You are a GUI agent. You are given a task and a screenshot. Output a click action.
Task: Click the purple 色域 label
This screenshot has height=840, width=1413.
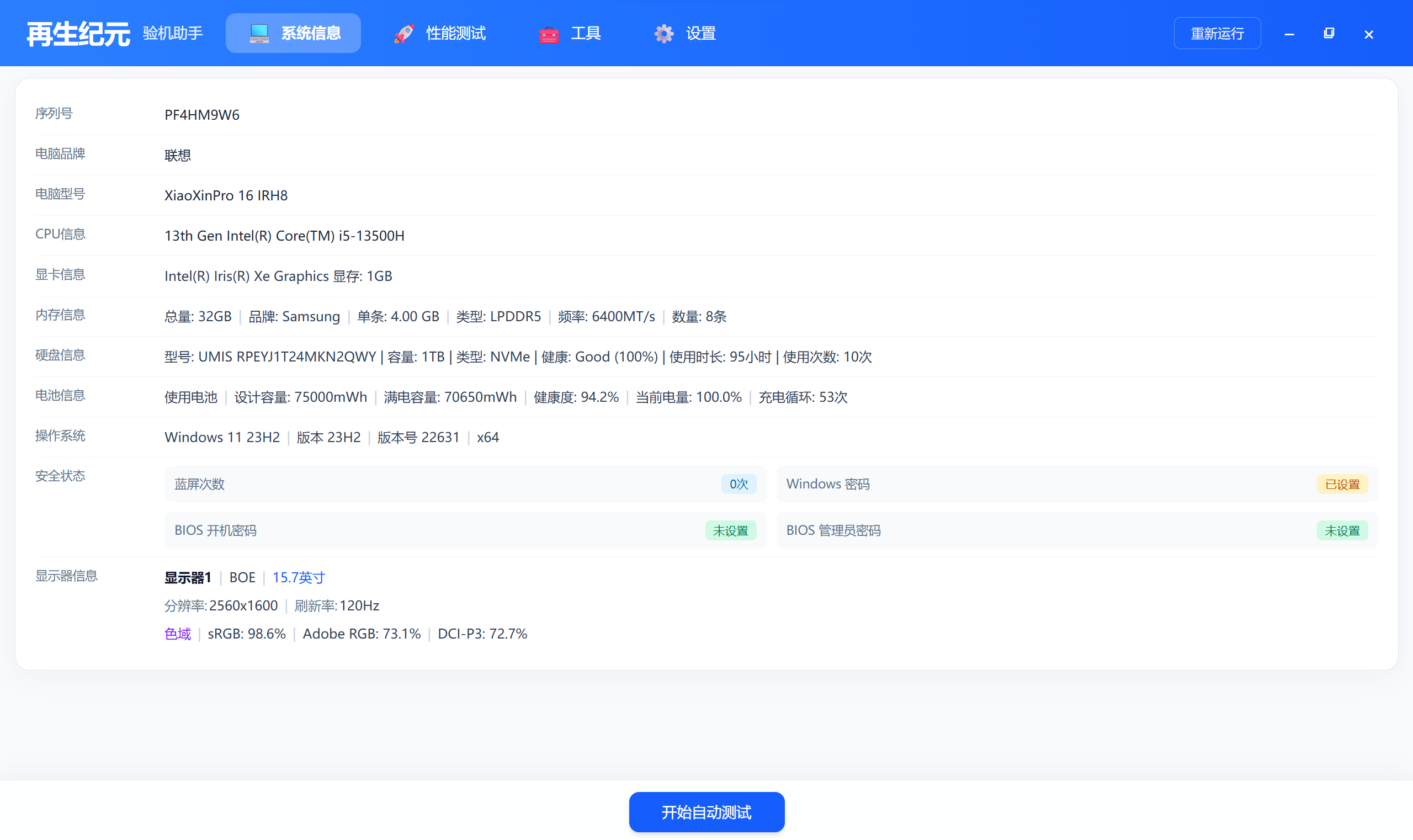(178, 634)
